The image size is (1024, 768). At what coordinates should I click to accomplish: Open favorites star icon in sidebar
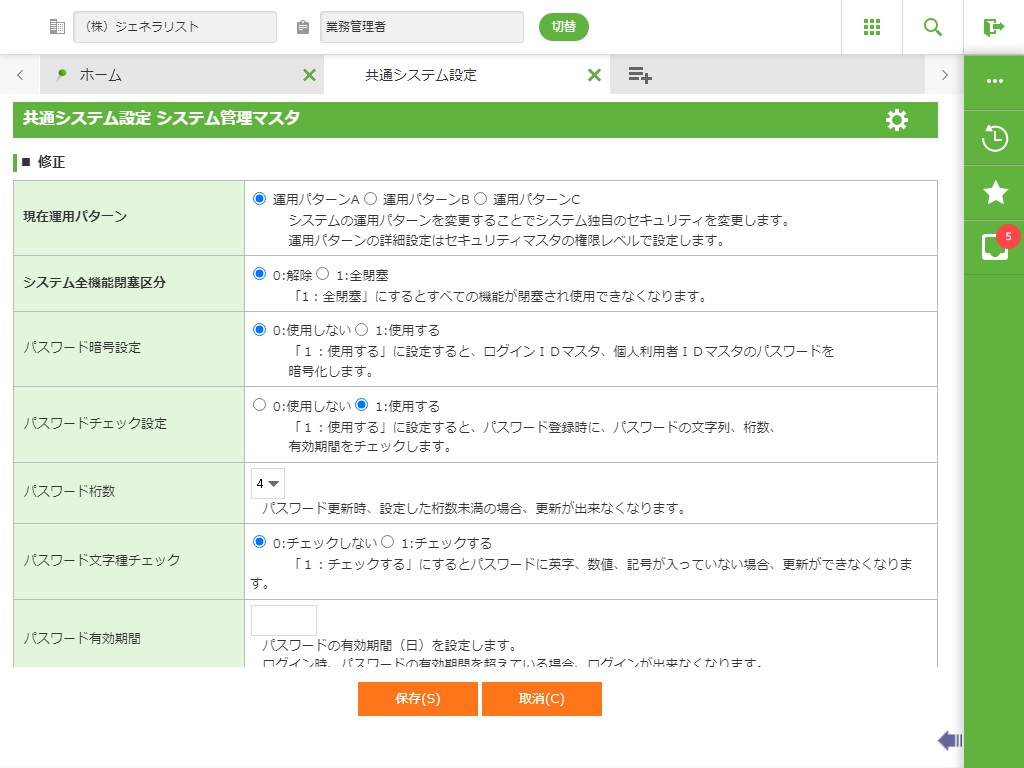click(x=994, y=193)
